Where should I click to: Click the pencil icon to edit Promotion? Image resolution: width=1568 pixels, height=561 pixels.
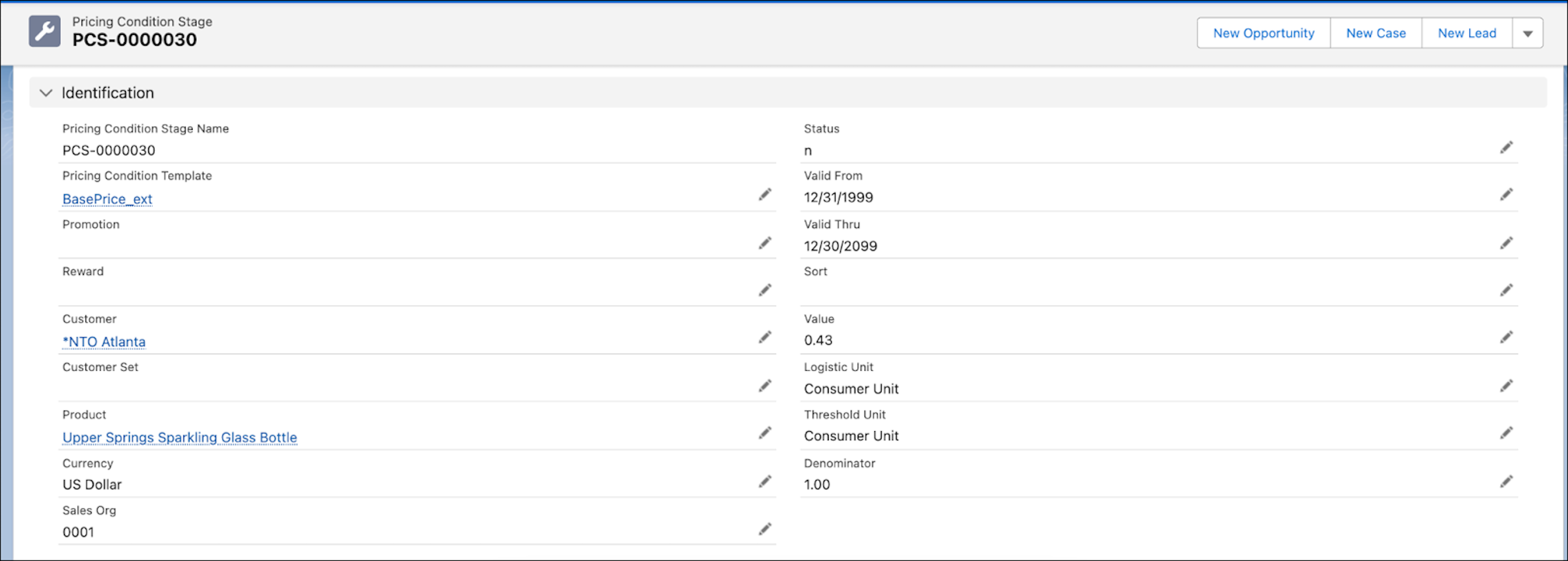click(765, 242)
